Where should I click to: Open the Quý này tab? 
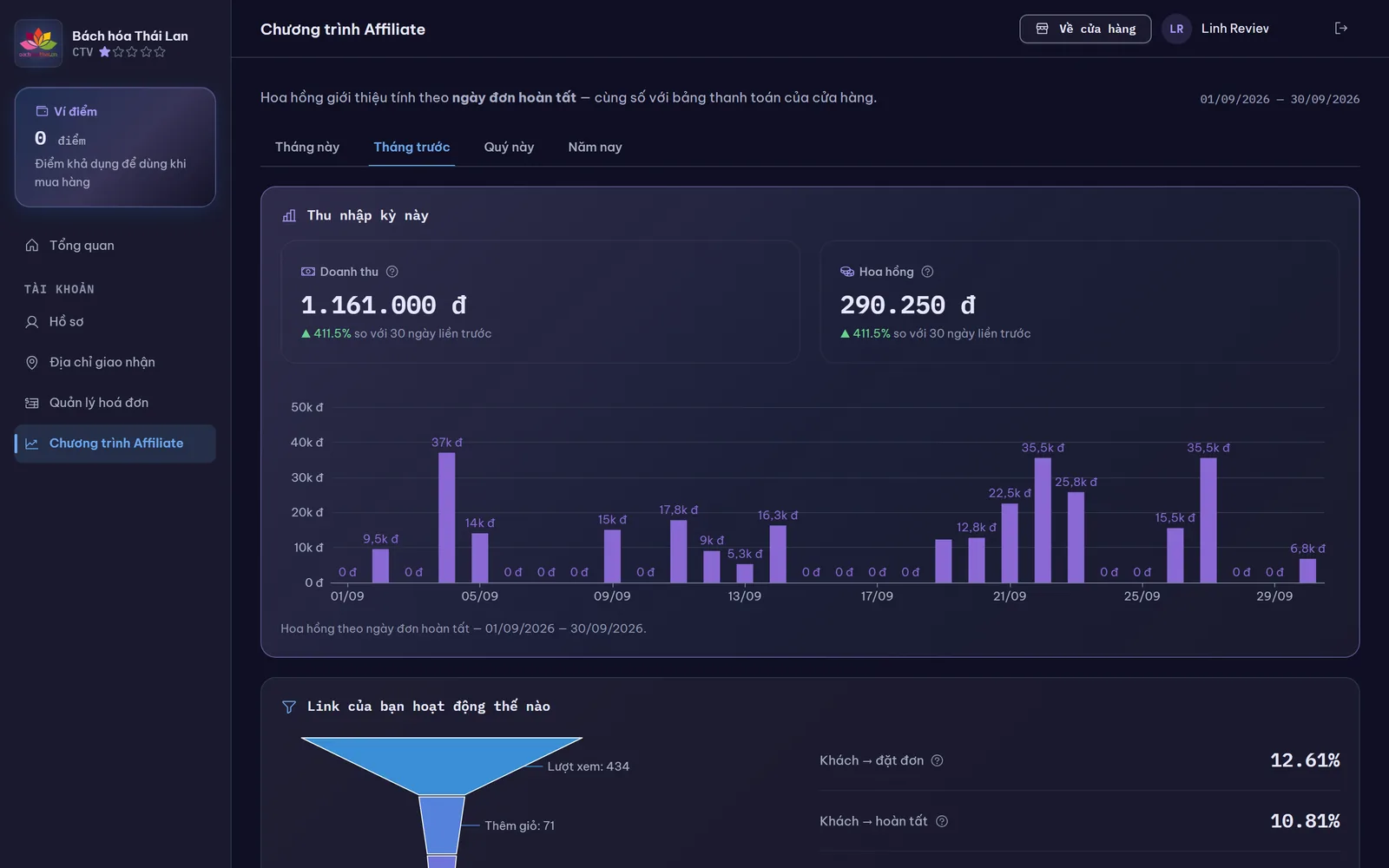[x=509, y=148]
